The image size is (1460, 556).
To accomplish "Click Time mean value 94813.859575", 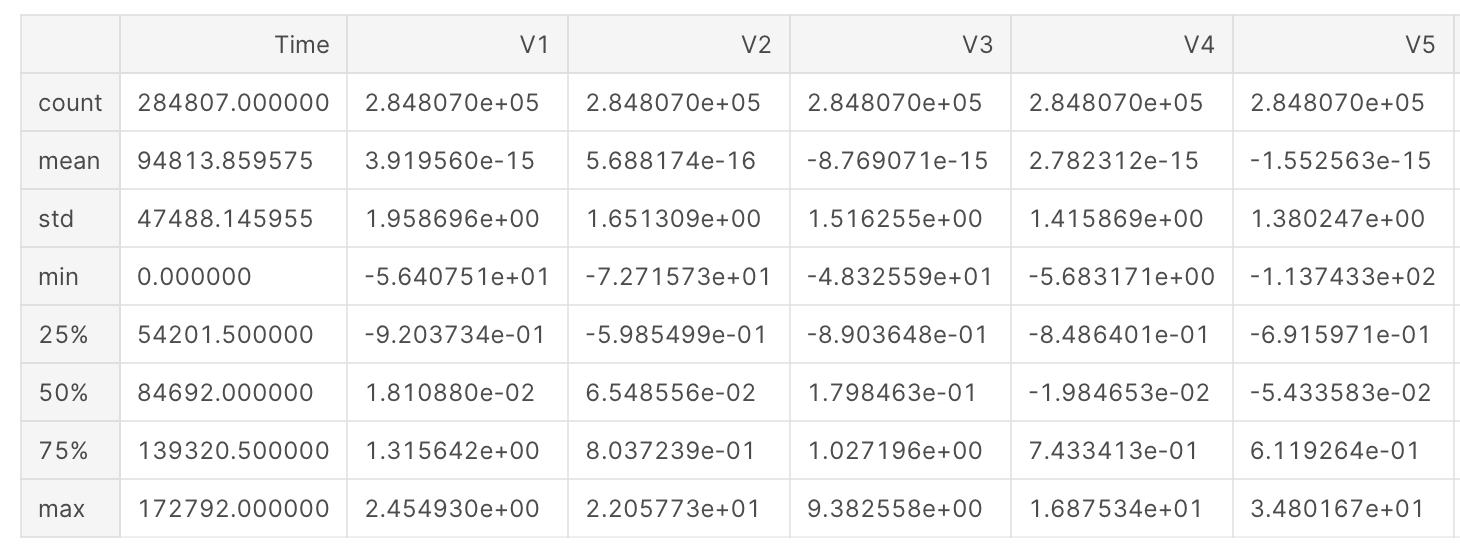I will point(225,160).
